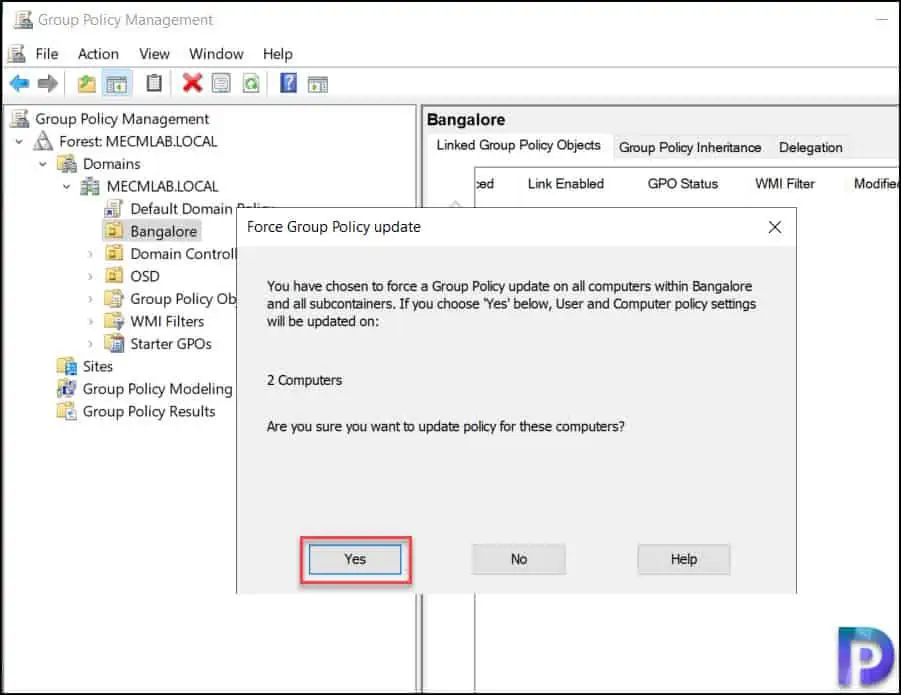Click the Default Domain Policy icon

(x=114, y=208)
